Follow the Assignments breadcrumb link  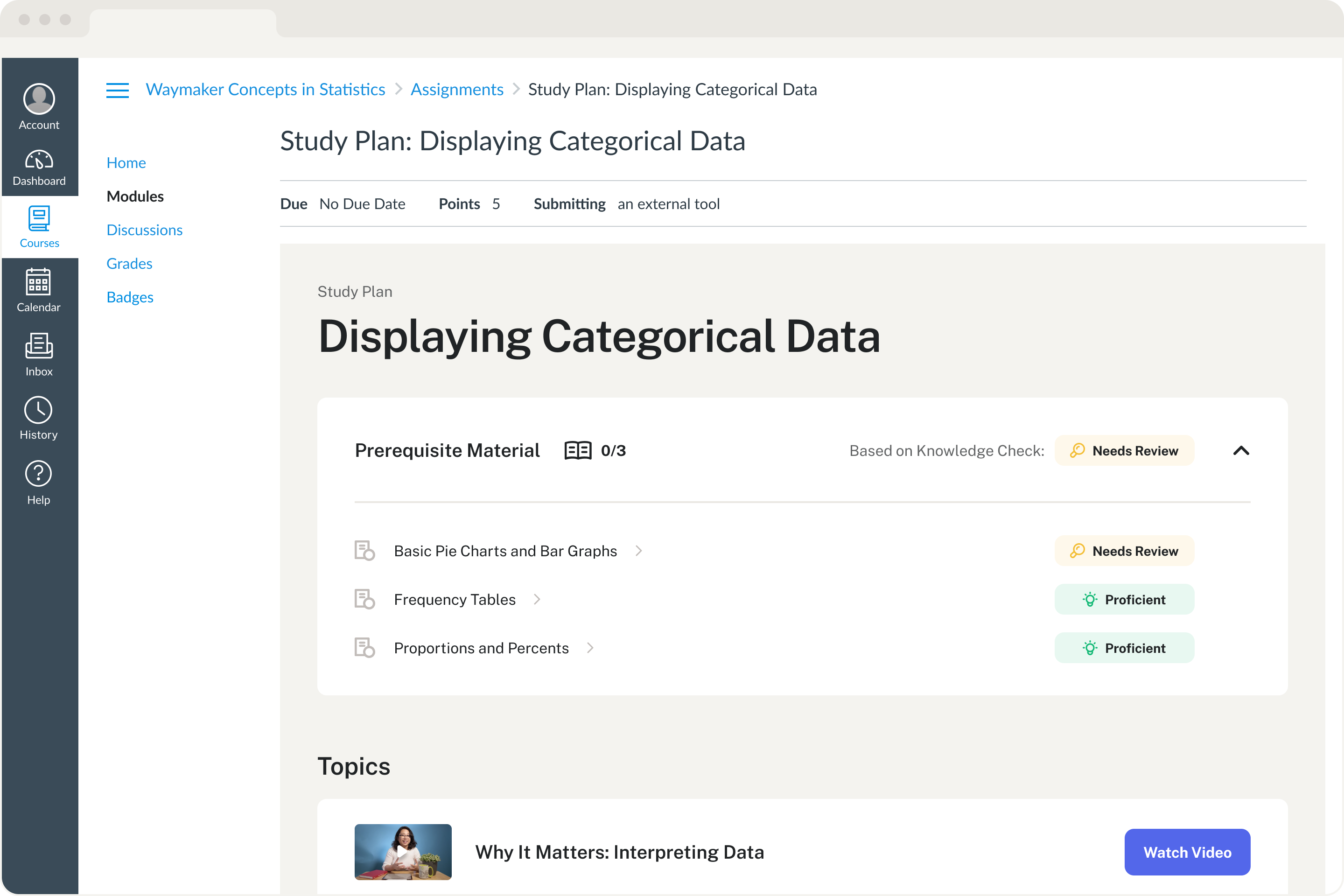pyautogui.click(x=457, y=90)
